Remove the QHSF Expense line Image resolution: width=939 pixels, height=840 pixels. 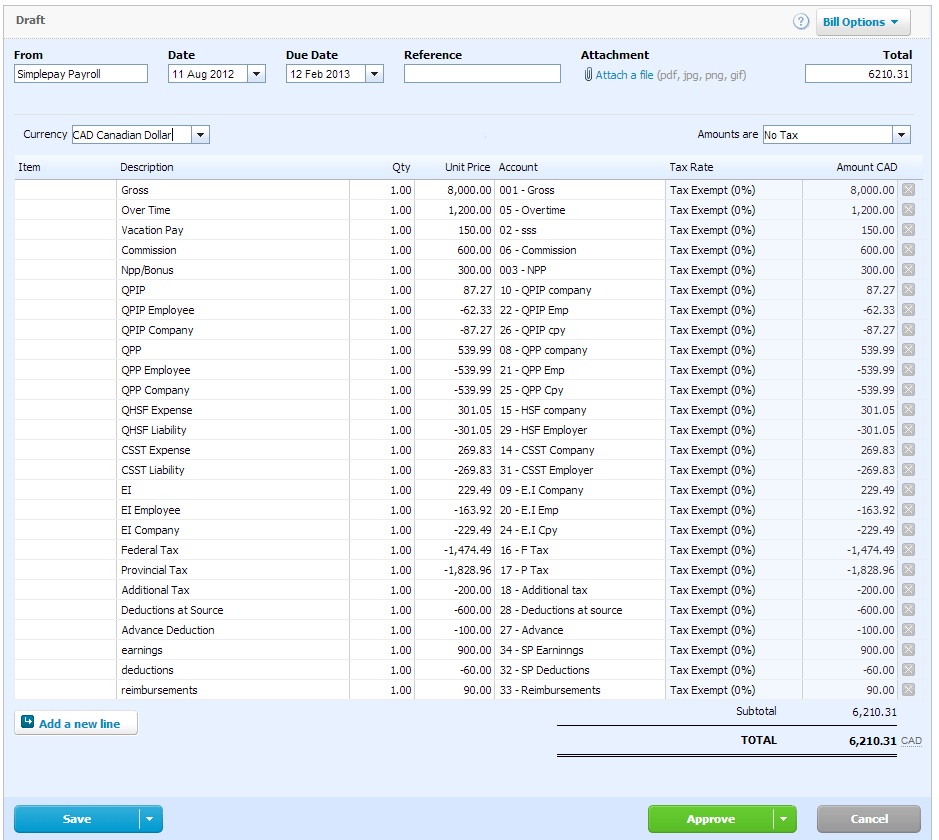tap(908, 410)
